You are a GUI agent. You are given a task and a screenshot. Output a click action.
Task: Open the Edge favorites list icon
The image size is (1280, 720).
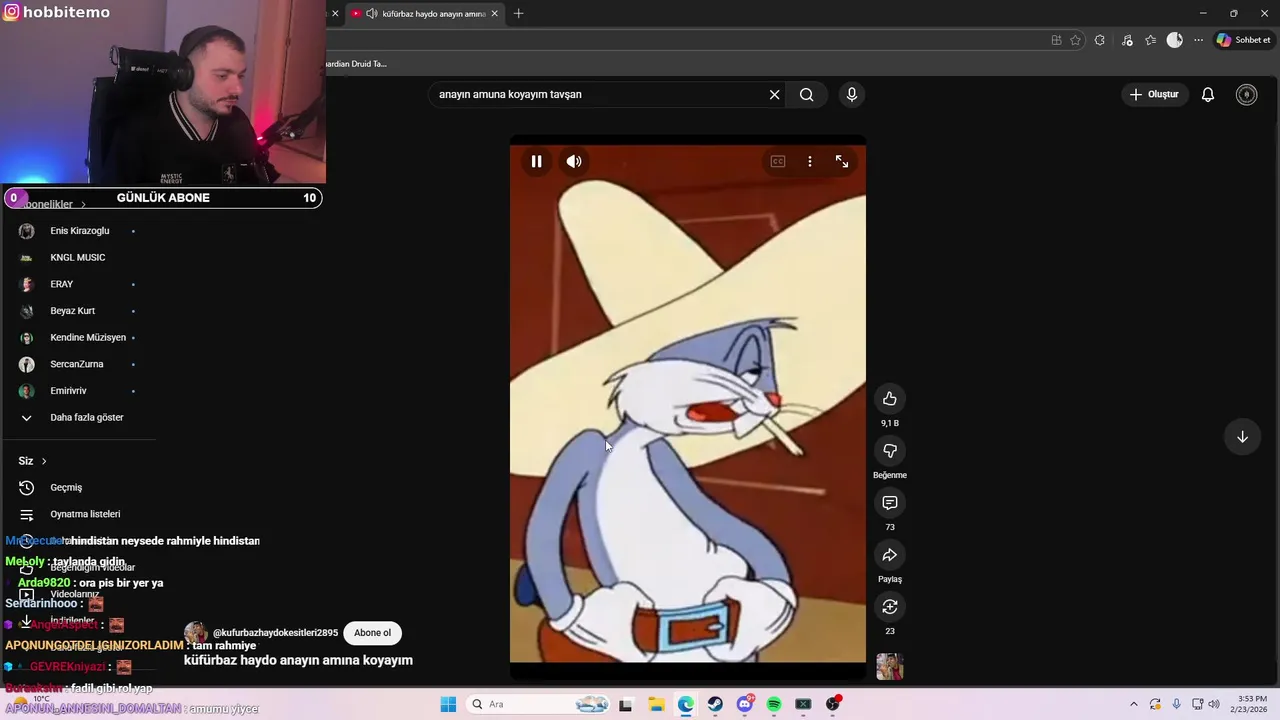pyautogui.click(x=1151, y=40)
